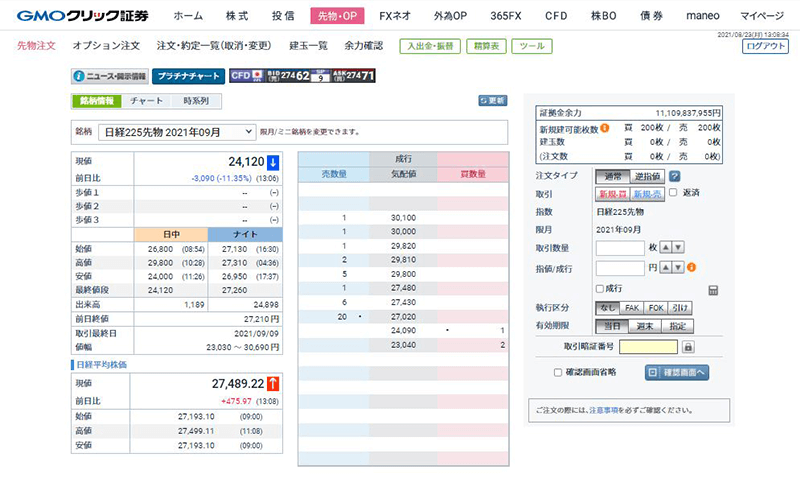Image resolution: width=800 pixels, height=485 pixels.
Task: Open the calculator icon beside 成行
Action: tap(713, 290)
